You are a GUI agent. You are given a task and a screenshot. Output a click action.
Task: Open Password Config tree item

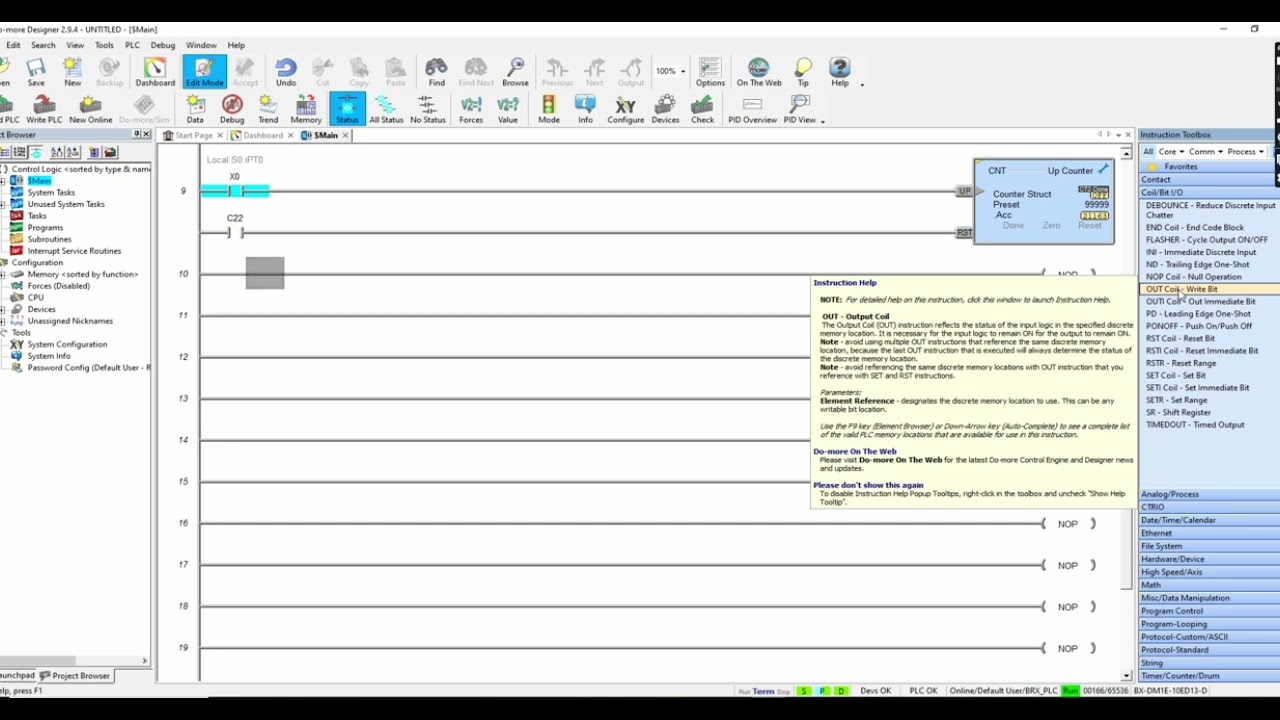89,367
